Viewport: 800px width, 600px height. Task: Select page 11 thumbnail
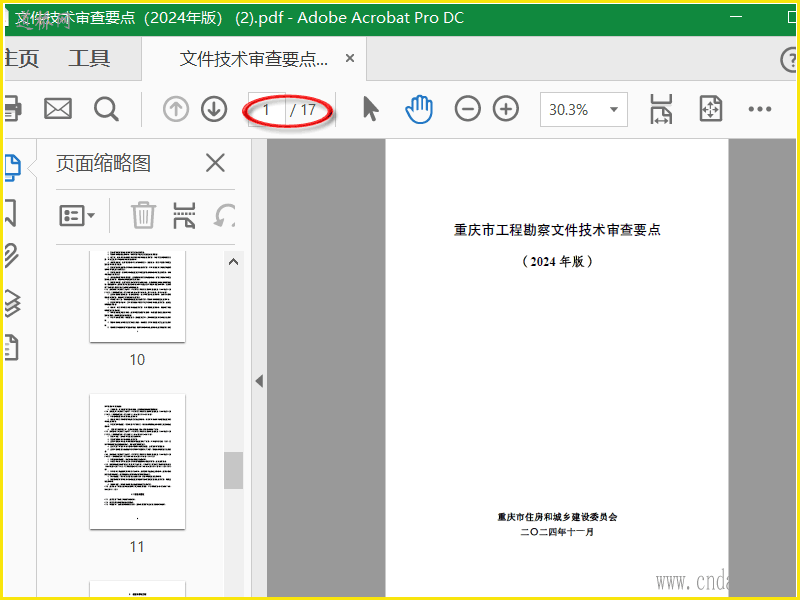click(x=137, y=461)
